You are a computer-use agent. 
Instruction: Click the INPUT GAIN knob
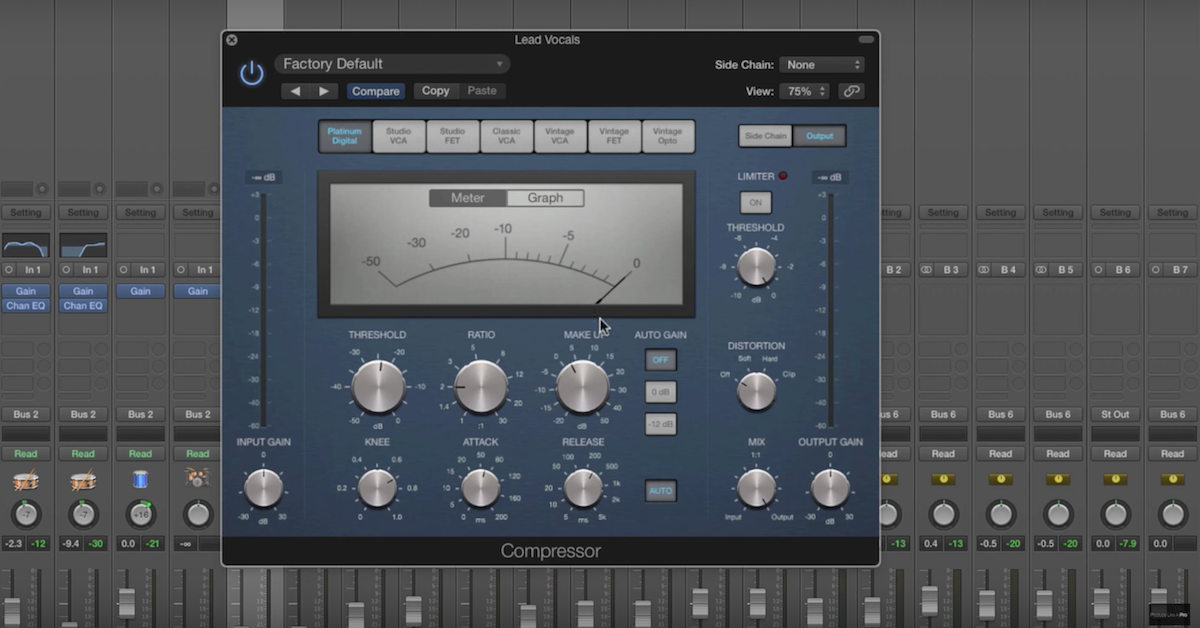click(x=263, y=488)
